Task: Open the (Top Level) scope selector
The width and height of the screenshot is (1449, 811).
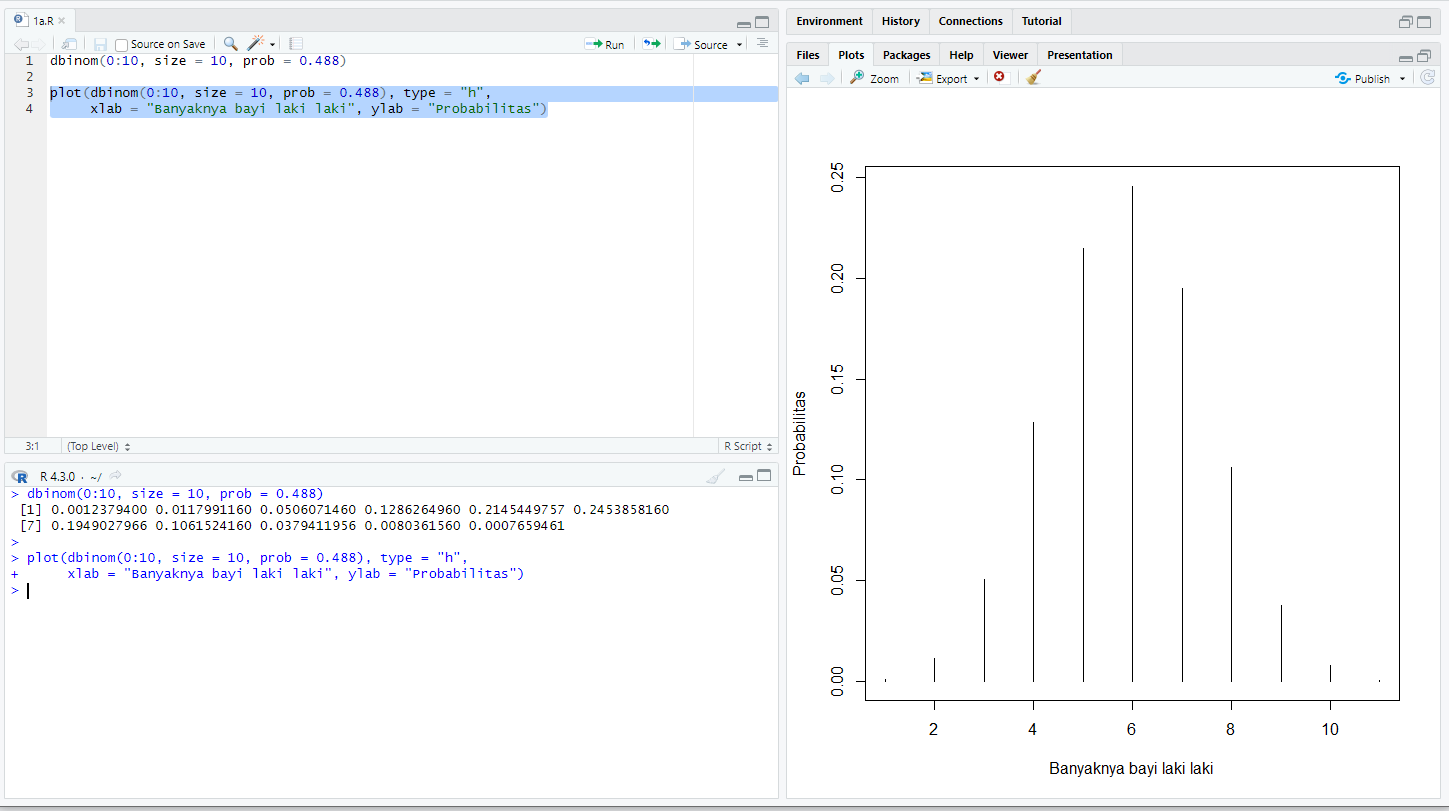Action: pos(98,446)
